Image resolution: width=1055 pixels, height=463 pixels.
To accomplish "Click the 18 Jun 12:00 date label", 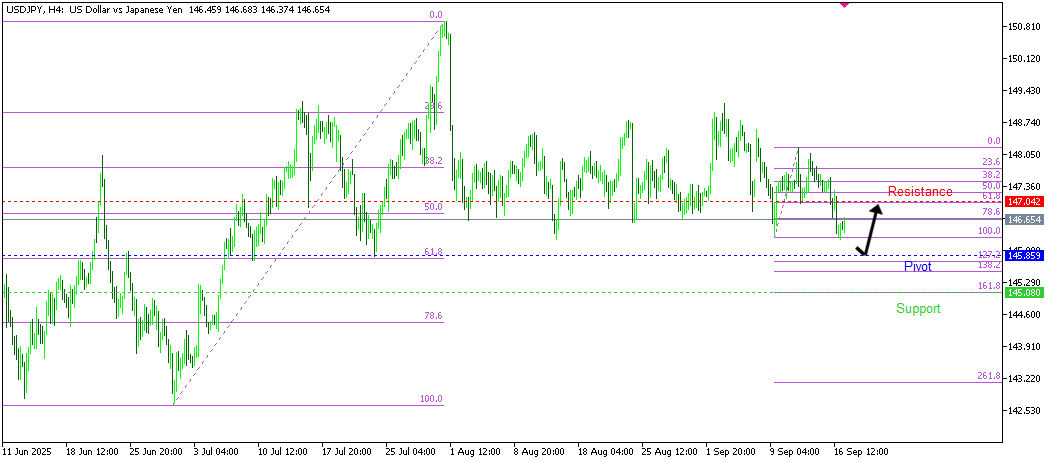I will (x=94, y=451).
